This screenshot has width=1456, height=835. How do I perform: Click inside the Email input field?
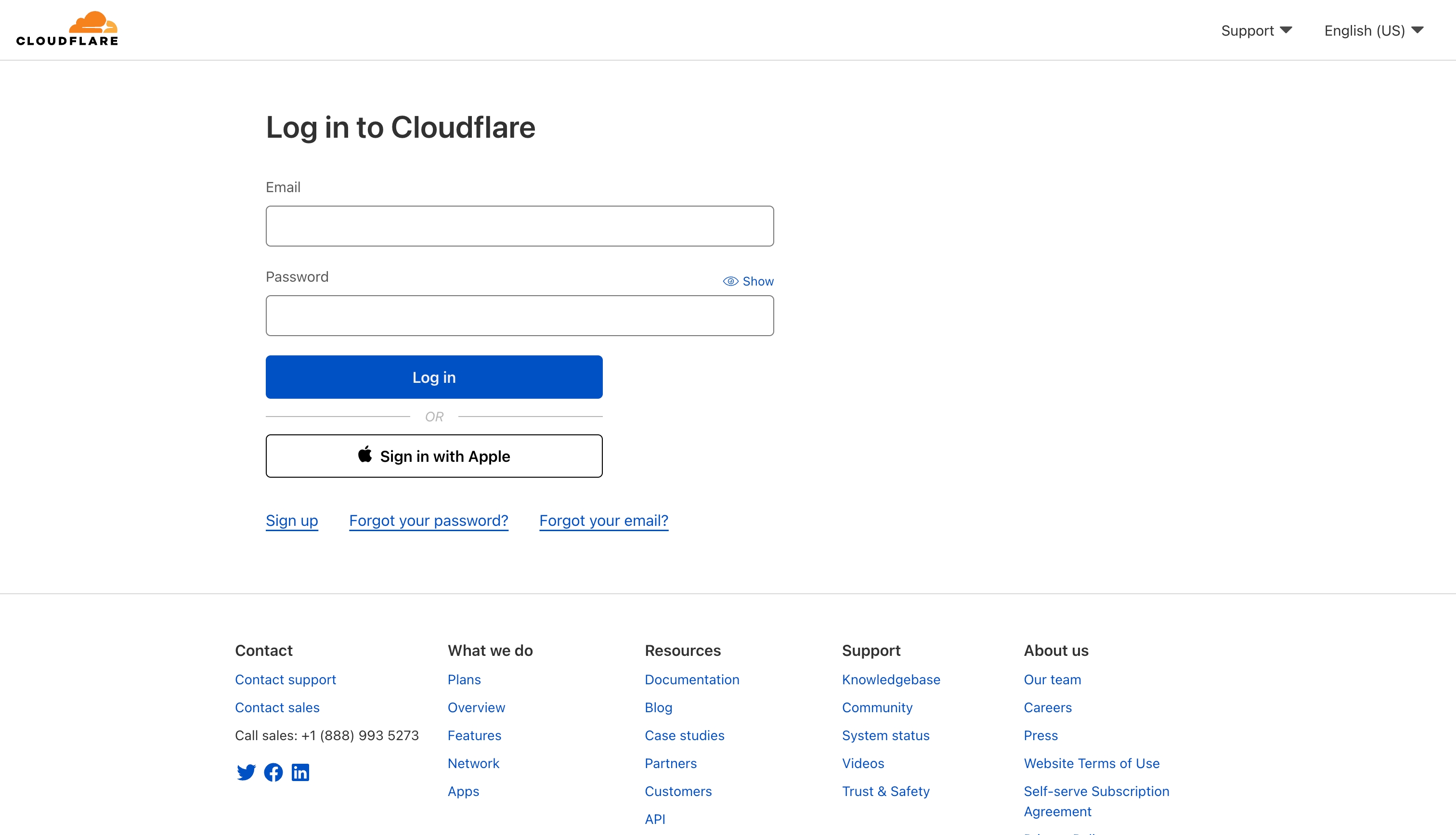click(x=520, y=225)
